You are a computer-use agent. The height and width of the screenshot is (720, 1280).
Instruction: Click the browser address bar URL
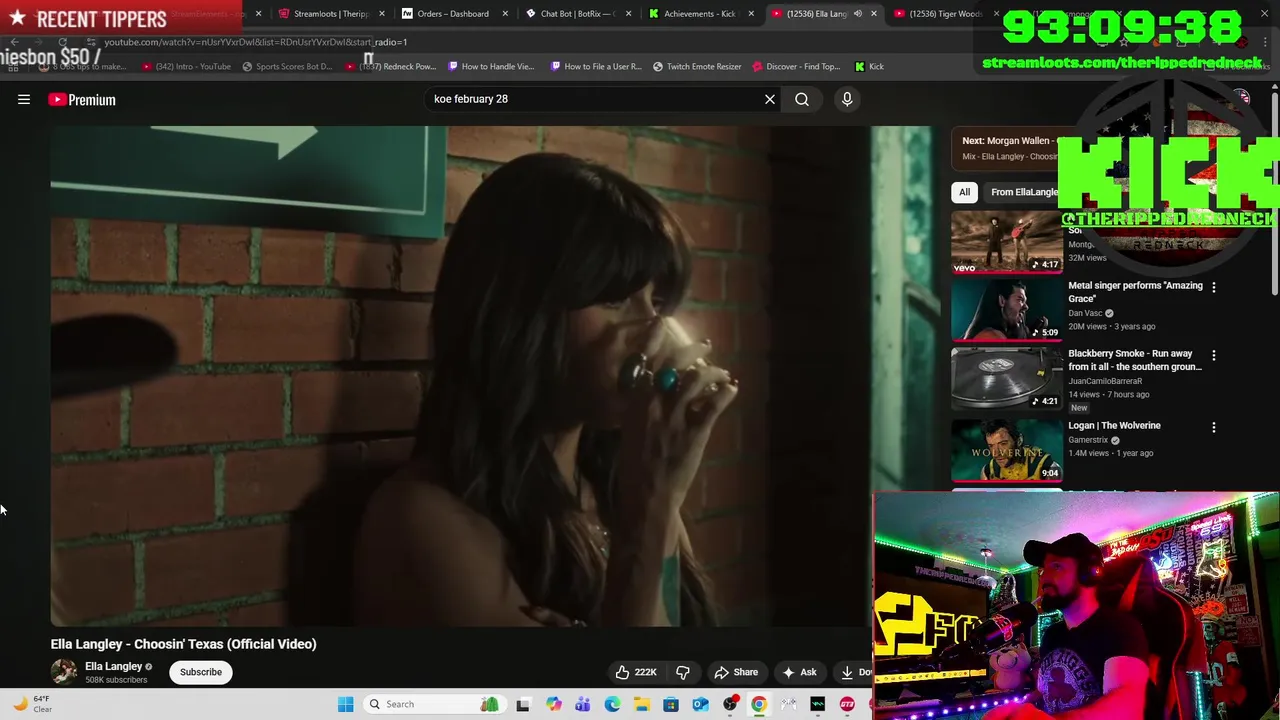click(x=255, y=42)
